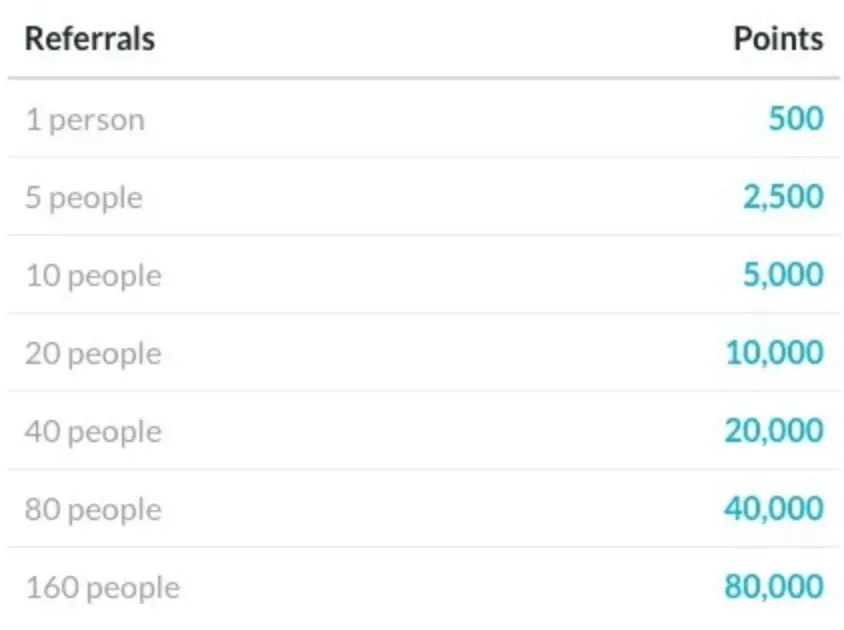Click the Points column header
844x630 pixels.
tap(778, 39)
